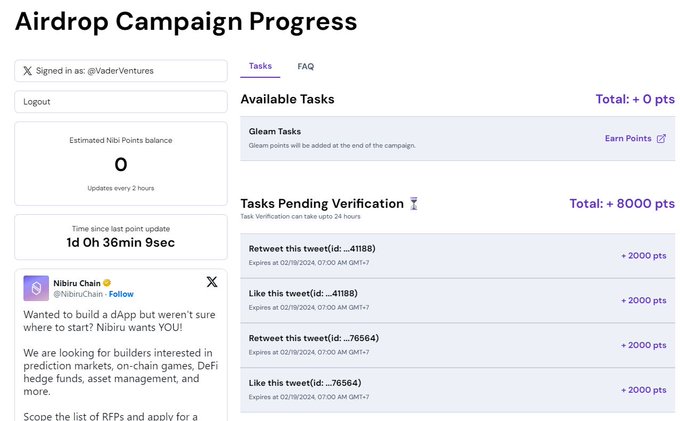Click the hourglass icon beside Tasks Pending Verification
The width and height of the screenshot is (680, 421).
(414, 203)
